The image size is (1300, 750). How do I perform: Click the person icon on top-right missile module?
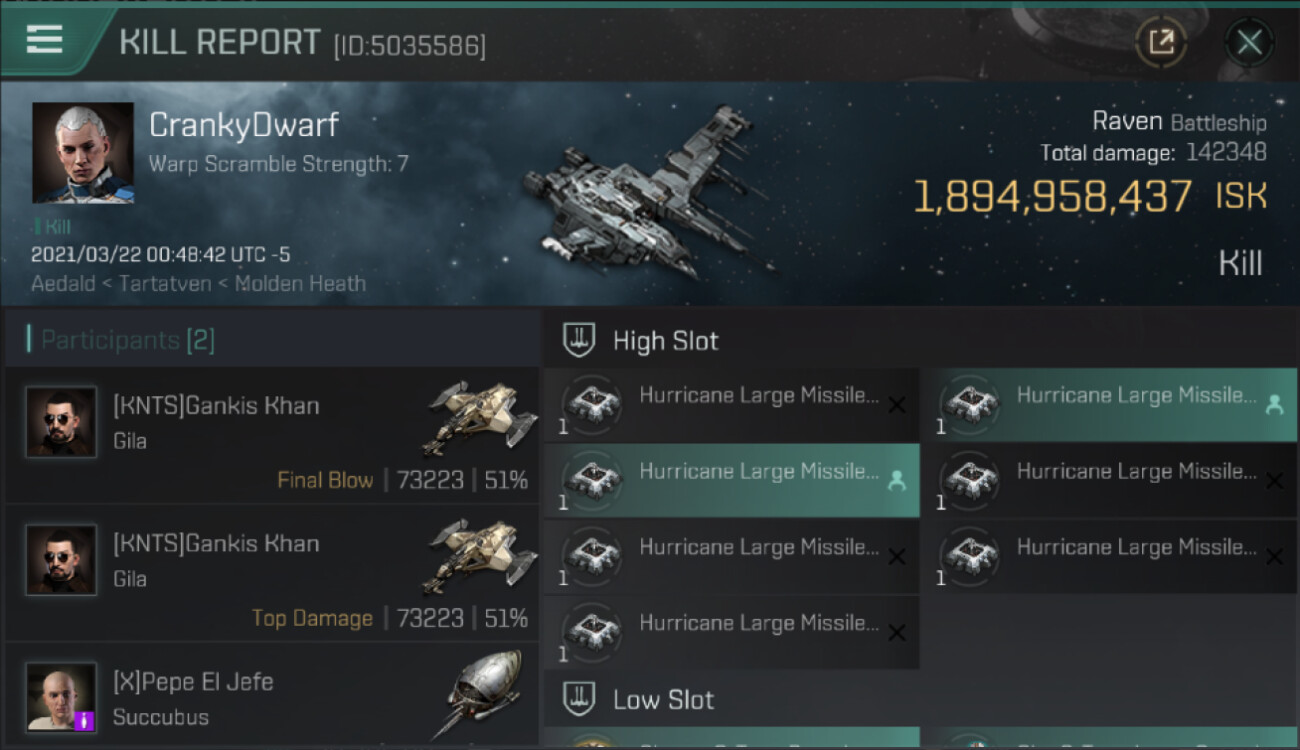click(1274, 405)
